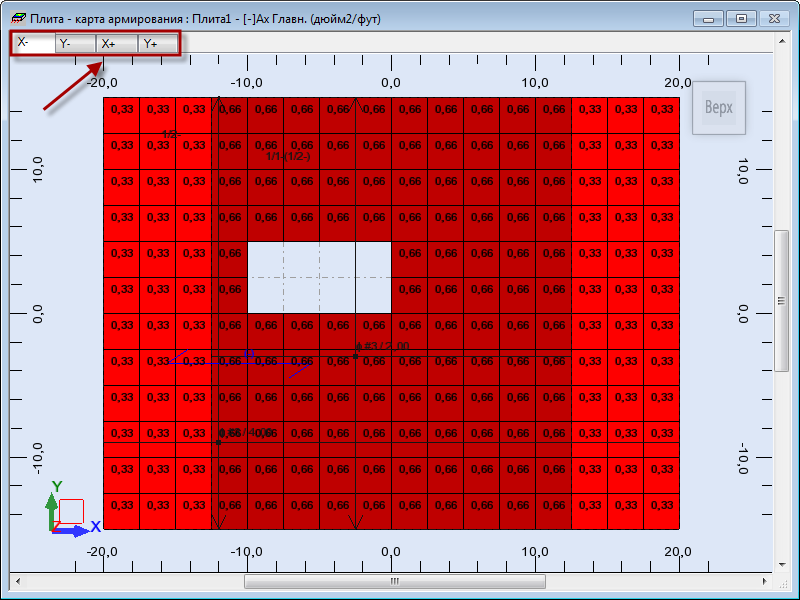
Task: Click the 1/1-(1/2-) zone label
Action: click(288, 157)
